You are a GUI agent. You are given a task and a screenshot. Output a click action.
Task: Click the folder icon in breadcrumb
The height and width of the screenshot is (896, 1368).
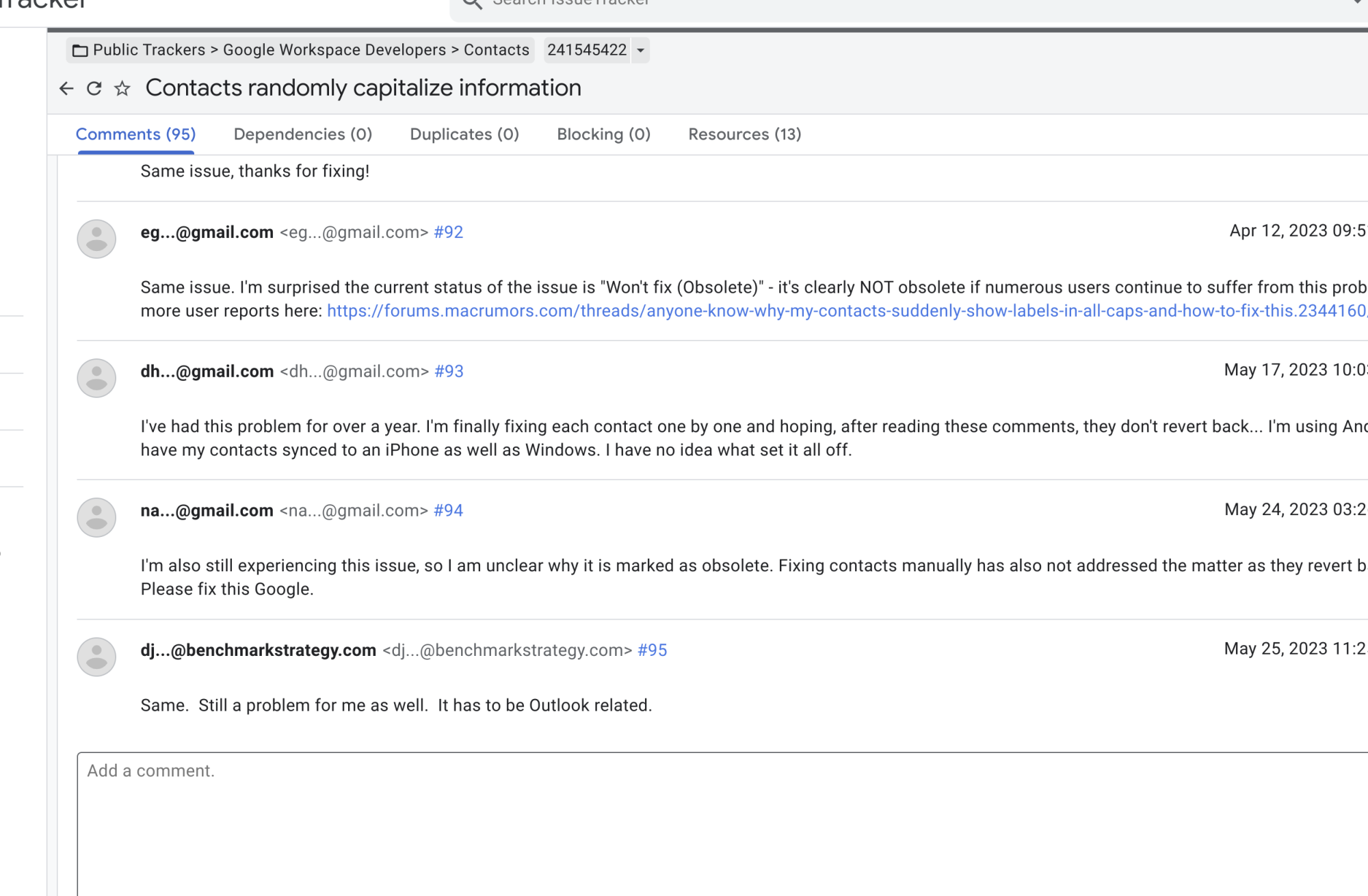point(80,51)
